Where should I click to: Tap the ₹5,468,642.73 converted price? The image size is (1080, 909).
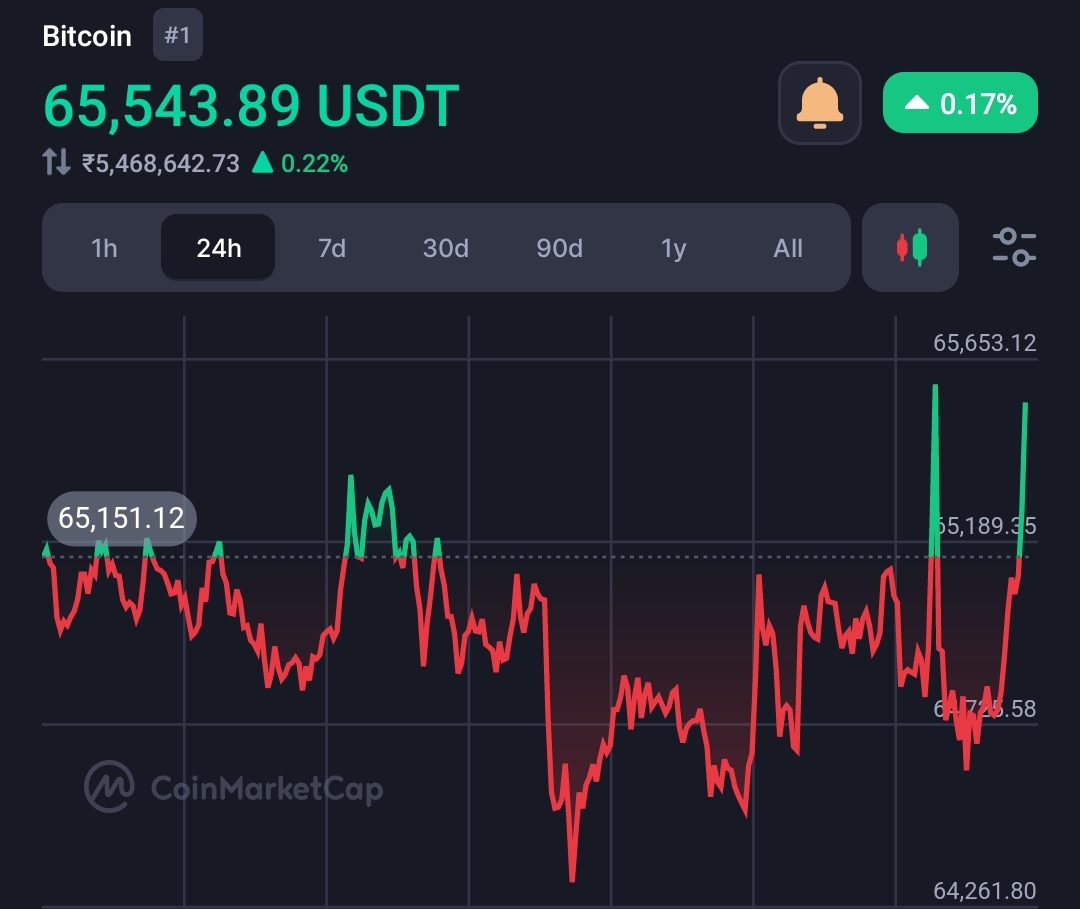160,163
